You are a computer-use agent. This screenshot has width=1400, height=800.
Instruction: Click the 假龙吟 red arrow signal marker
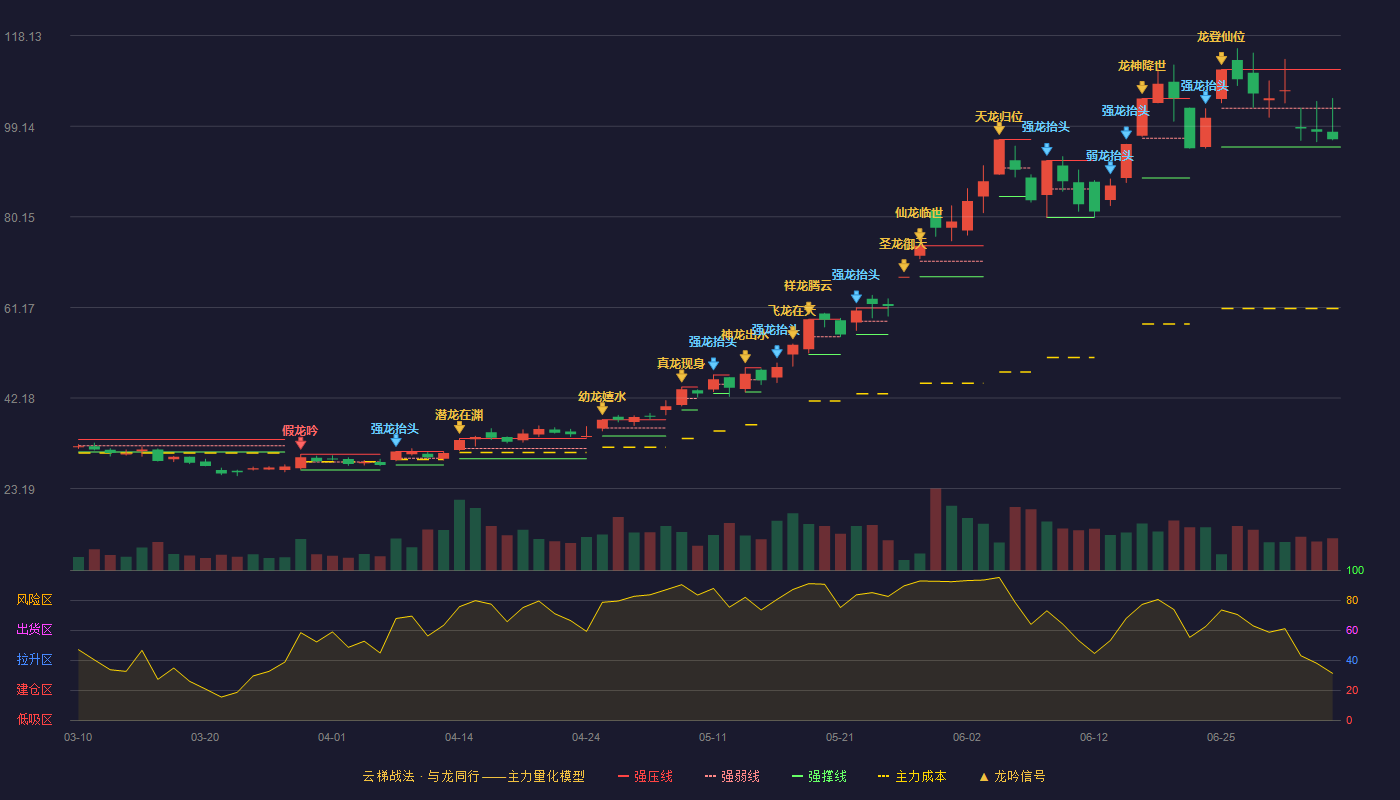(300, 443)
